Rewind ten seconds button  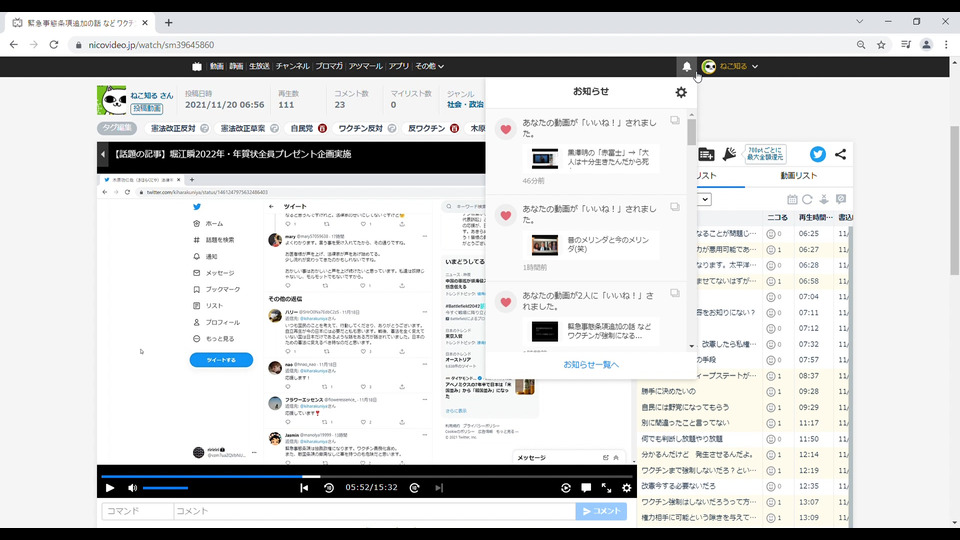329,488
